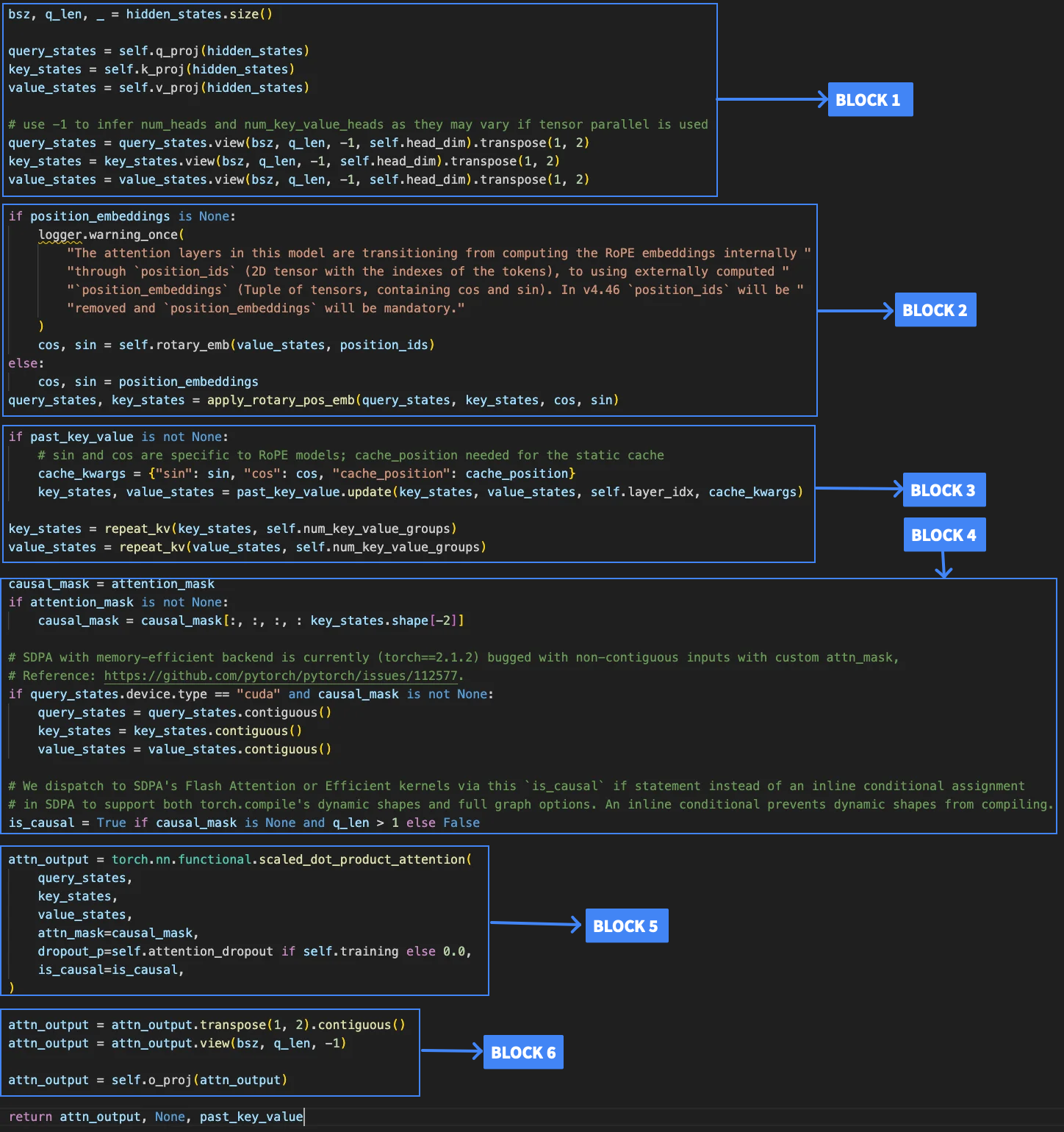This screenshot has width=1064, height=1132.
Task: Click the scaled_dot_product_attention( call line
Action: pos(240,859)
